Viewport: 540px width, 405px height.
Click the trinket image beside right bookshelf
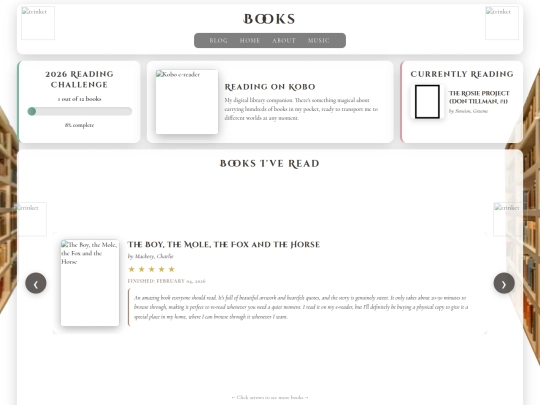(x=510, y=219)
